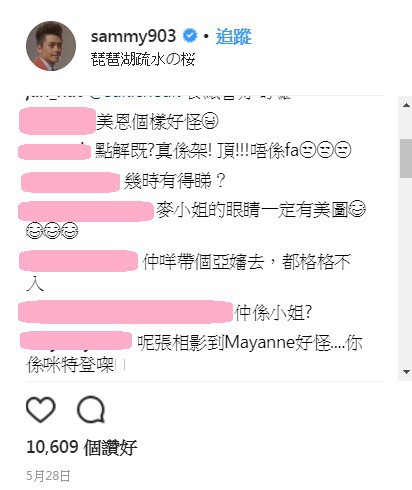Open the sammy903 username link
Screen dimensions: 412x490
point(133,36)
